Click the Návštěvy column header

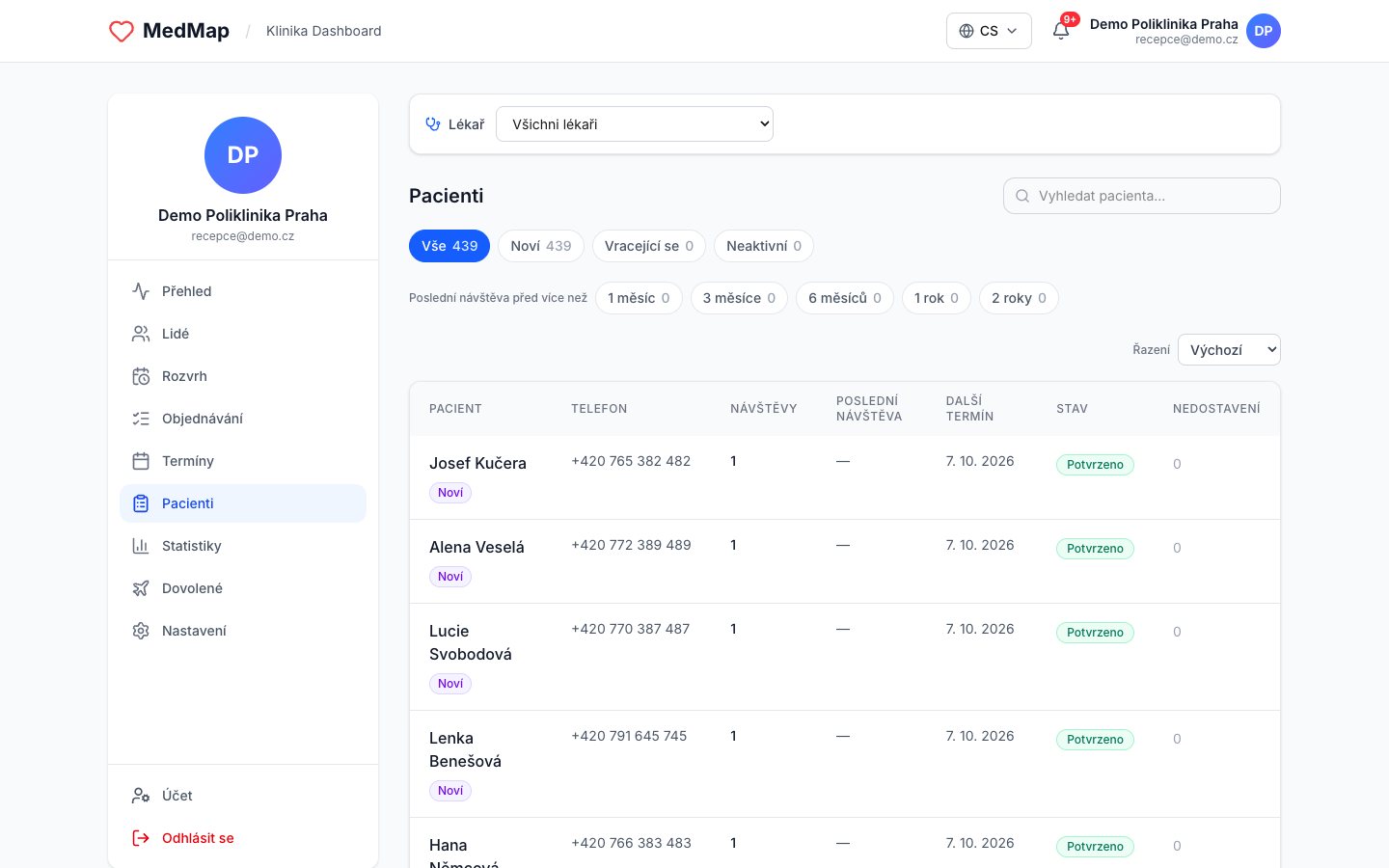(764, 409)
